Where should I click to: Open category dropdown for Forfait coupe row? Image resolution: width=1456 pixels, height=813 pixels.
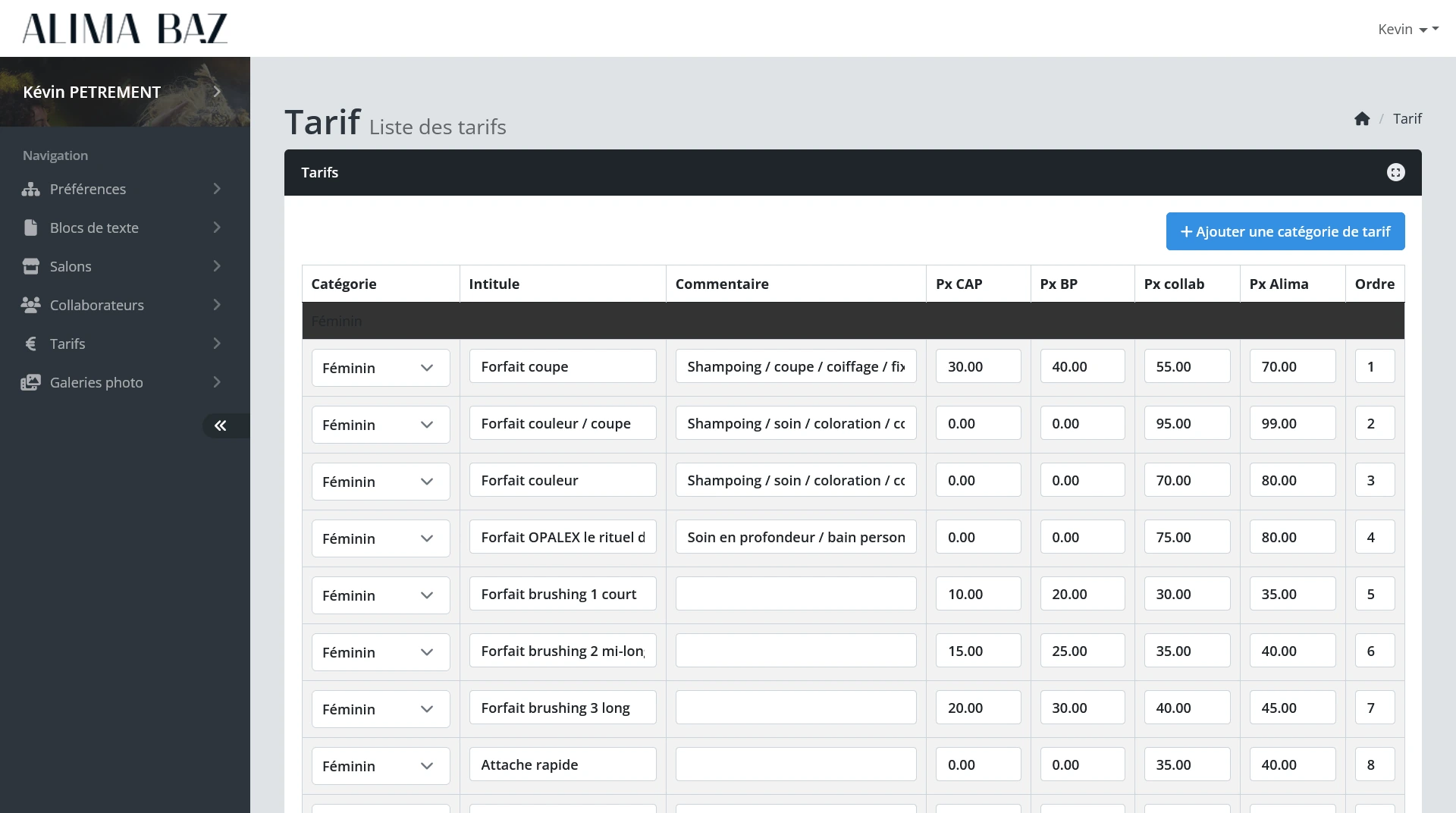381,368
